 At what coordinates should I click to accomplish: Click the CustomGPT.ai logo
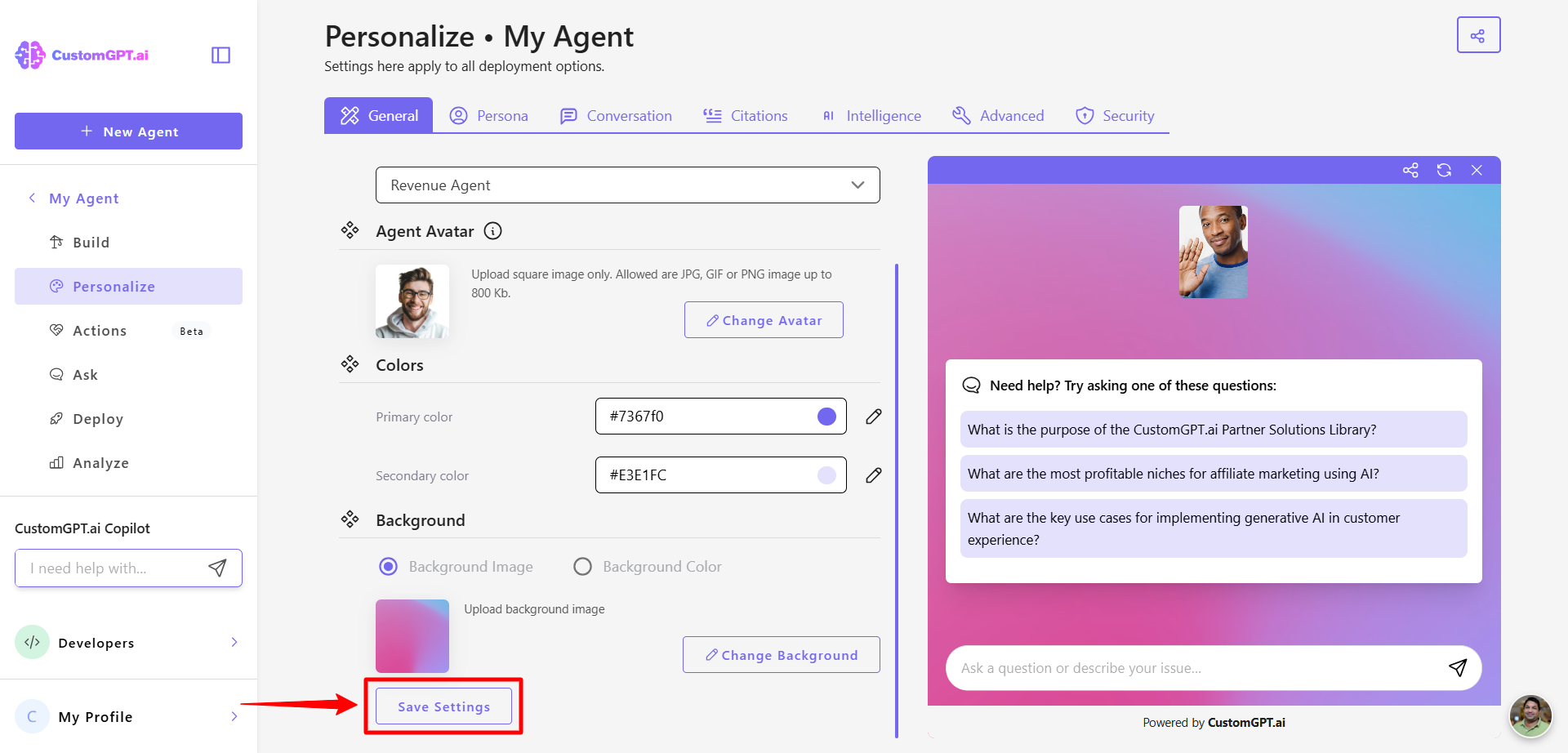click(x=82, y=55)
